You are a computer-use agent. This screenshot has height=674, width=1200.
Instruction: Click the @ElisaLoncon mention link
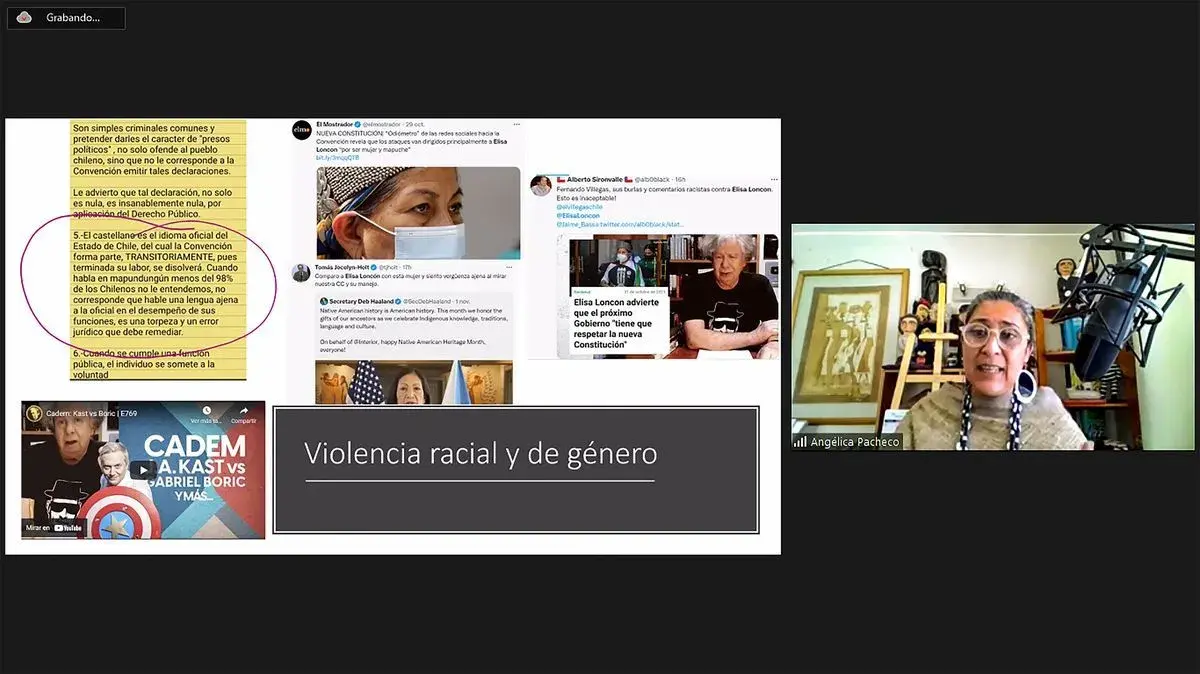tap(578, 216)
